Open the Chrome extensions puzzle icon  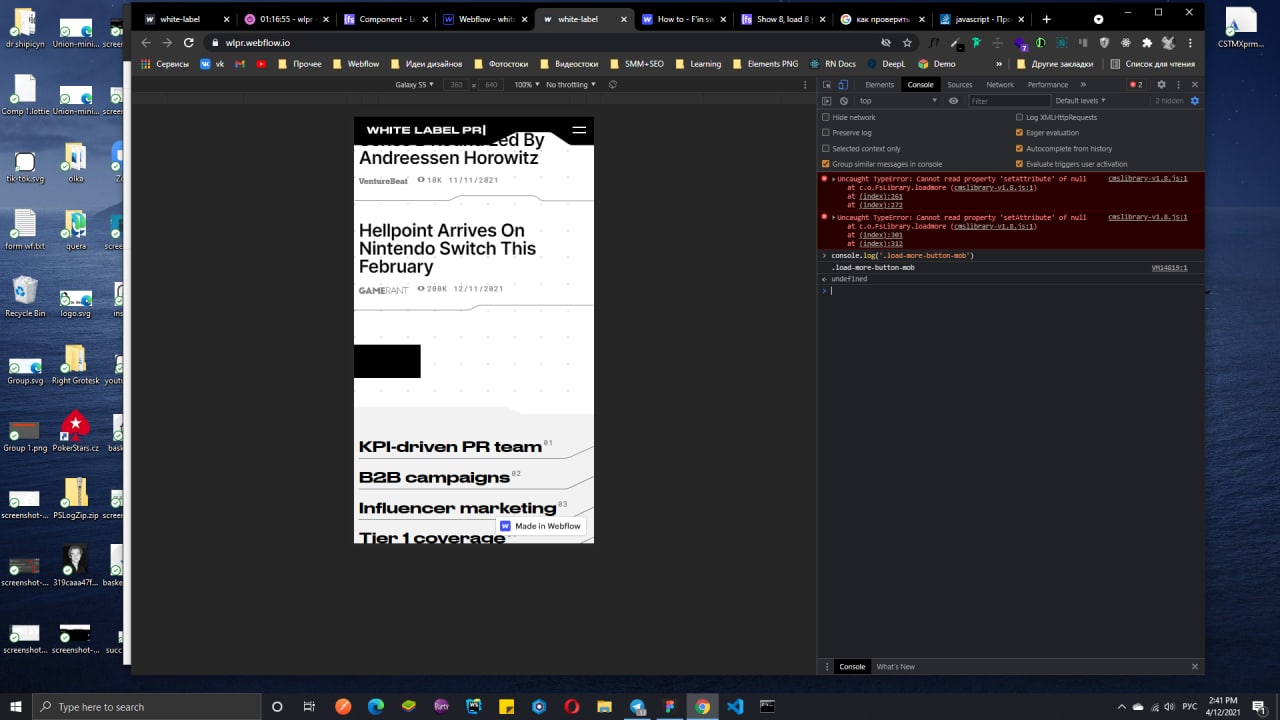(1147, 43)
